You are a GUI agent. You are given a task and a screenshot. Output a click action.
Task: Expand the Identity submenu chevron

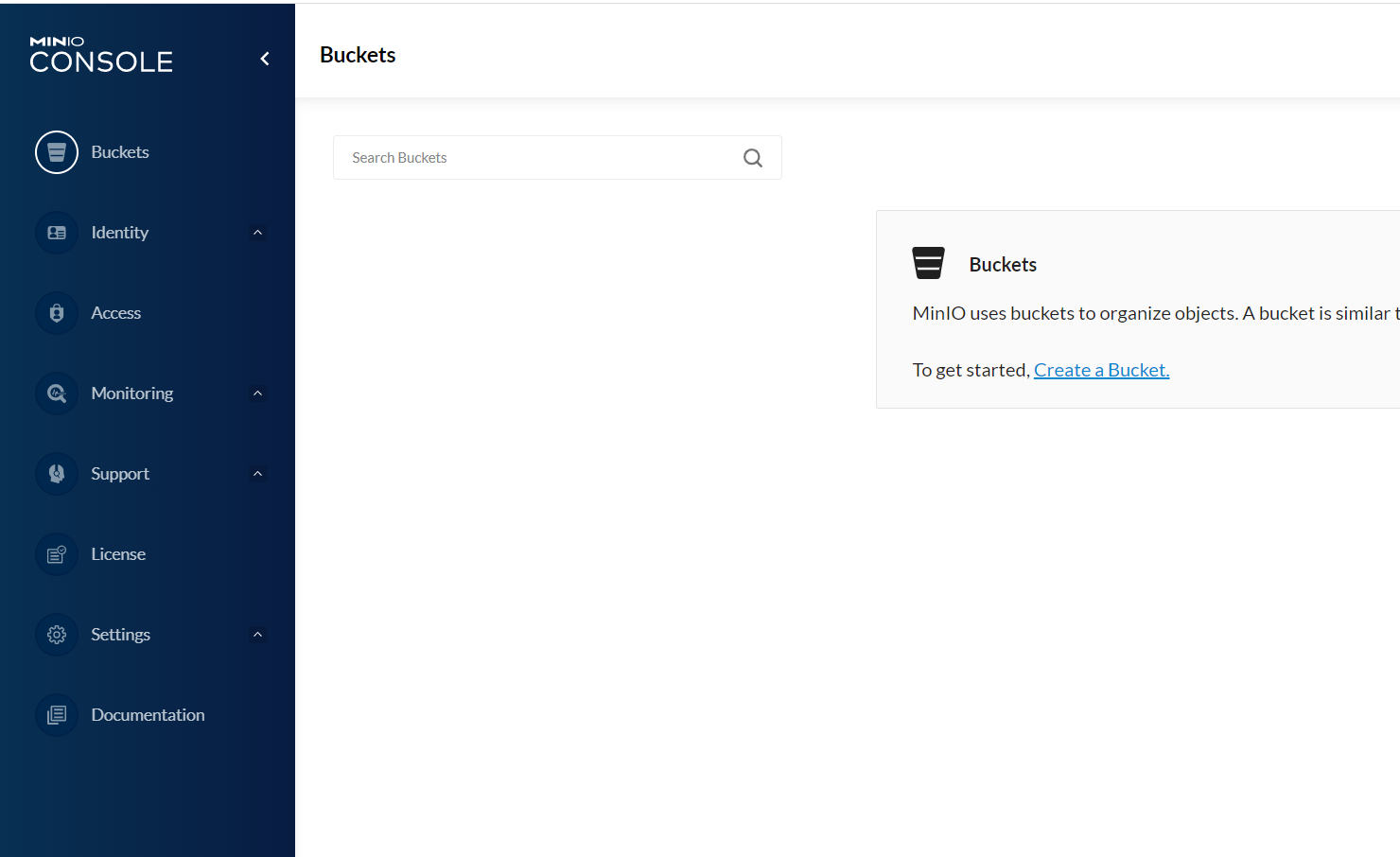pos(257,233)
